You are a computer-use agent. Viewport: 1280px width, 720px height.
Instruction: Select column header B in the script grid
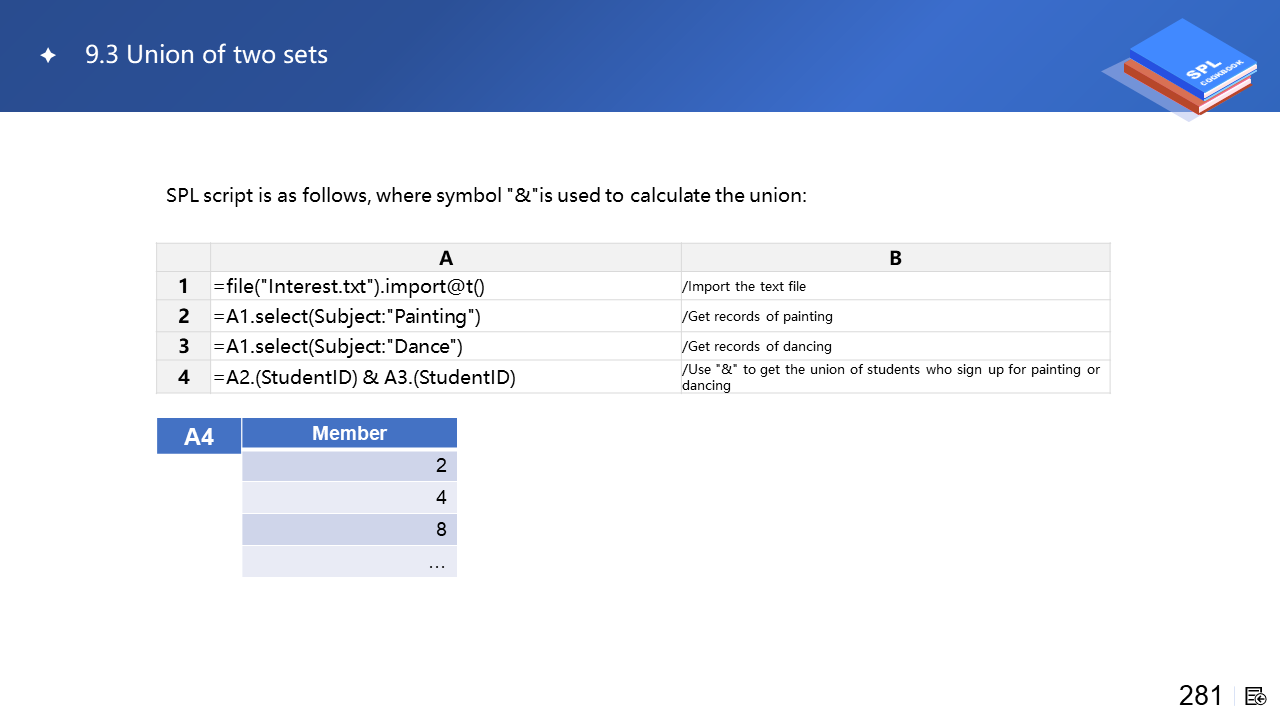(895, 257)
